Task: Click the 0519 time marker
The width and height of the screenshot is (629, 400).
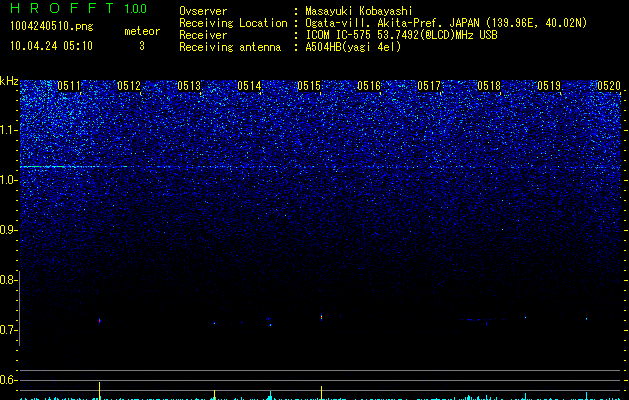Action: tap(549, 86)
